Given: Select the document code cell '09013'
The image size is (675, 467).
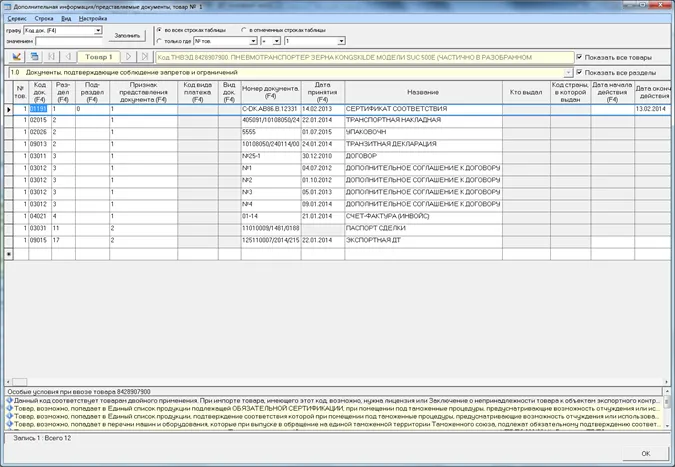Looking at the screenshot, I should point(40,144).
